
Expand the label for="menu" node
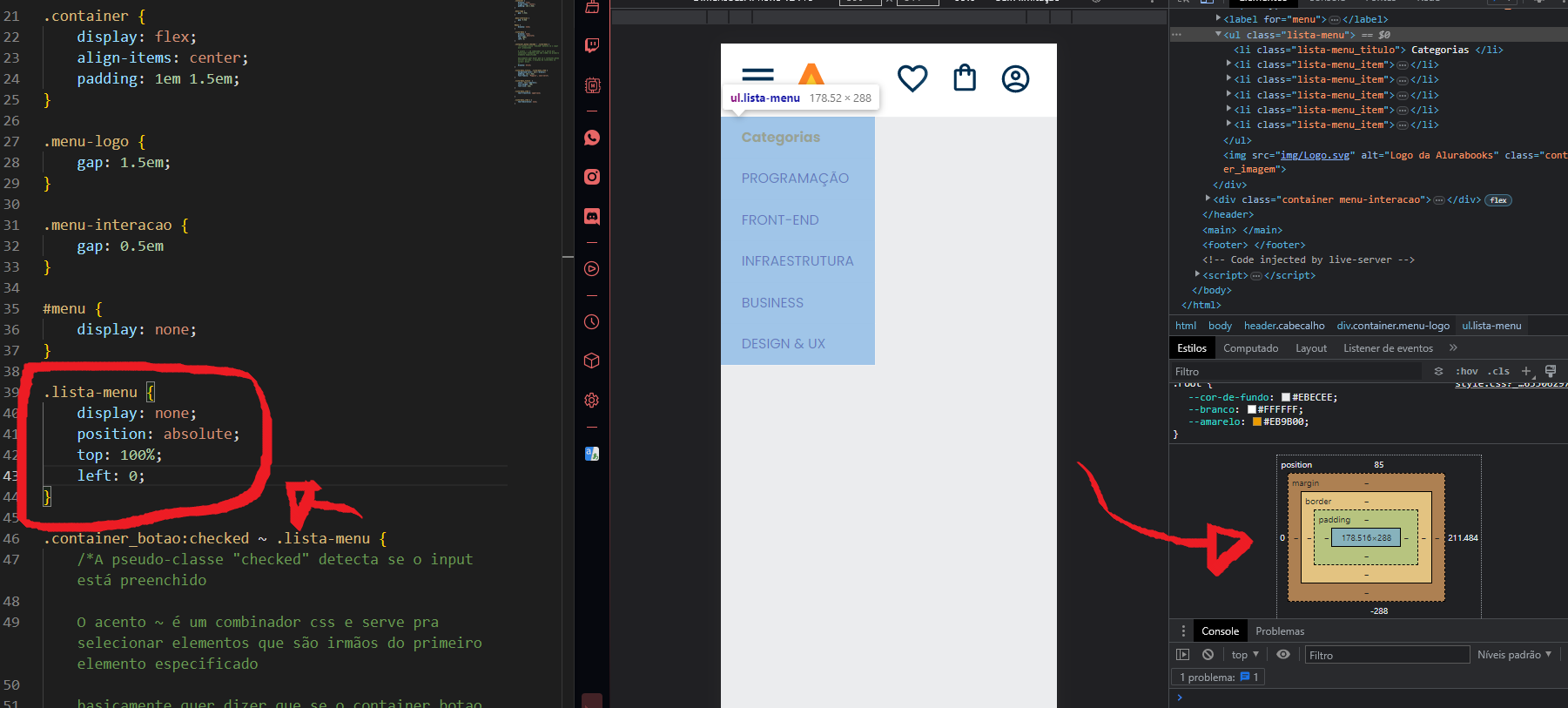(1218, 18)
